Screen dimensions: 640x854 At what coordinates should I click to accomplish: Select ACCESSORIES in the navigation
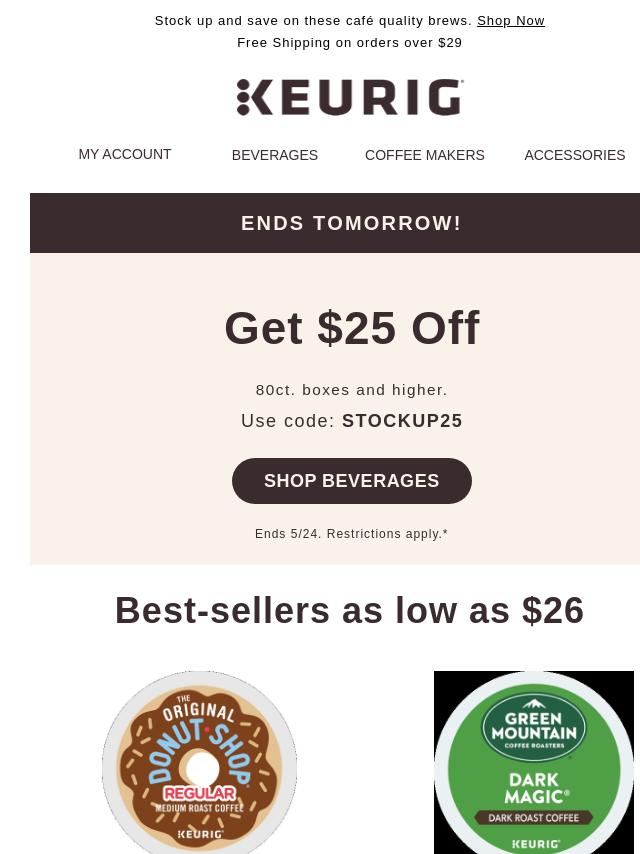tap(575, 155)
